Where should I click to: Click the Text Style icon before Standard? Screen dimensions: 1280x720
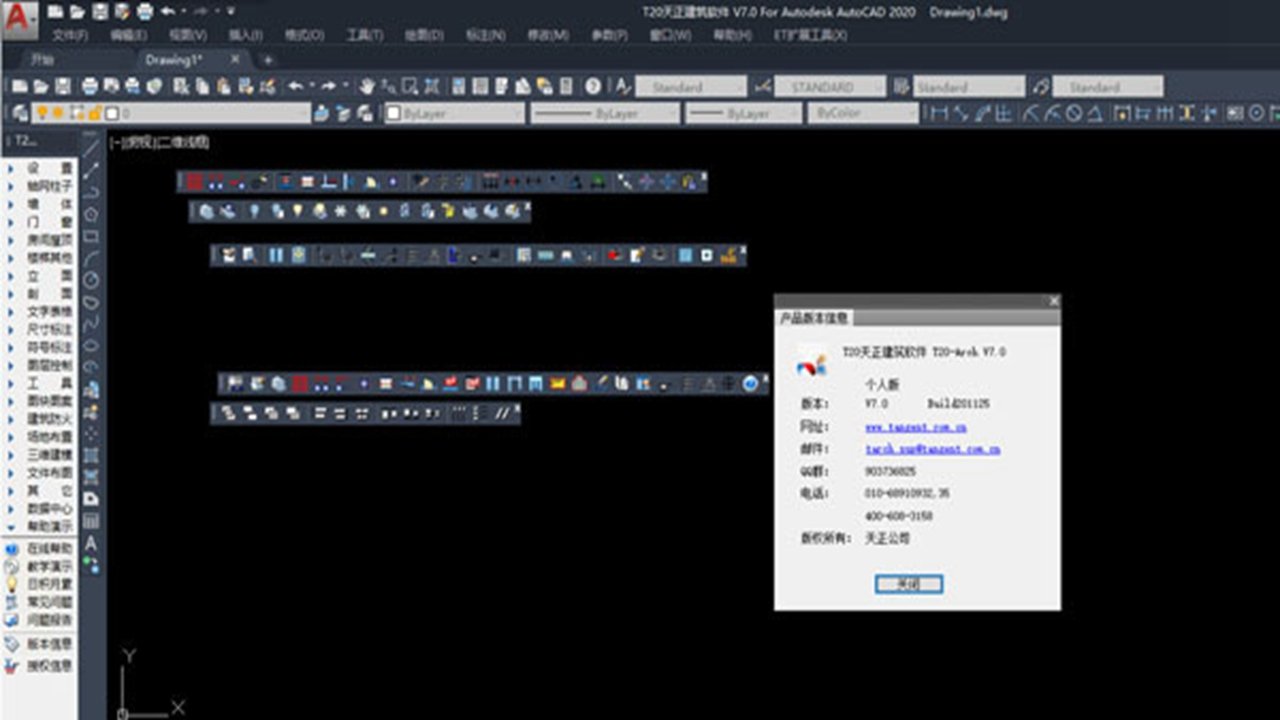pyautogui.click(x=623, y=86)
